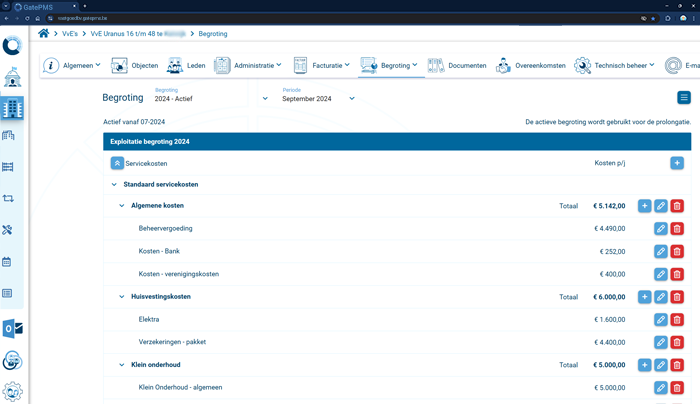The height and width of the screenshot is (404, 700).
Task: Delete the Beheervergoeding row
Action: pos(677,229)
